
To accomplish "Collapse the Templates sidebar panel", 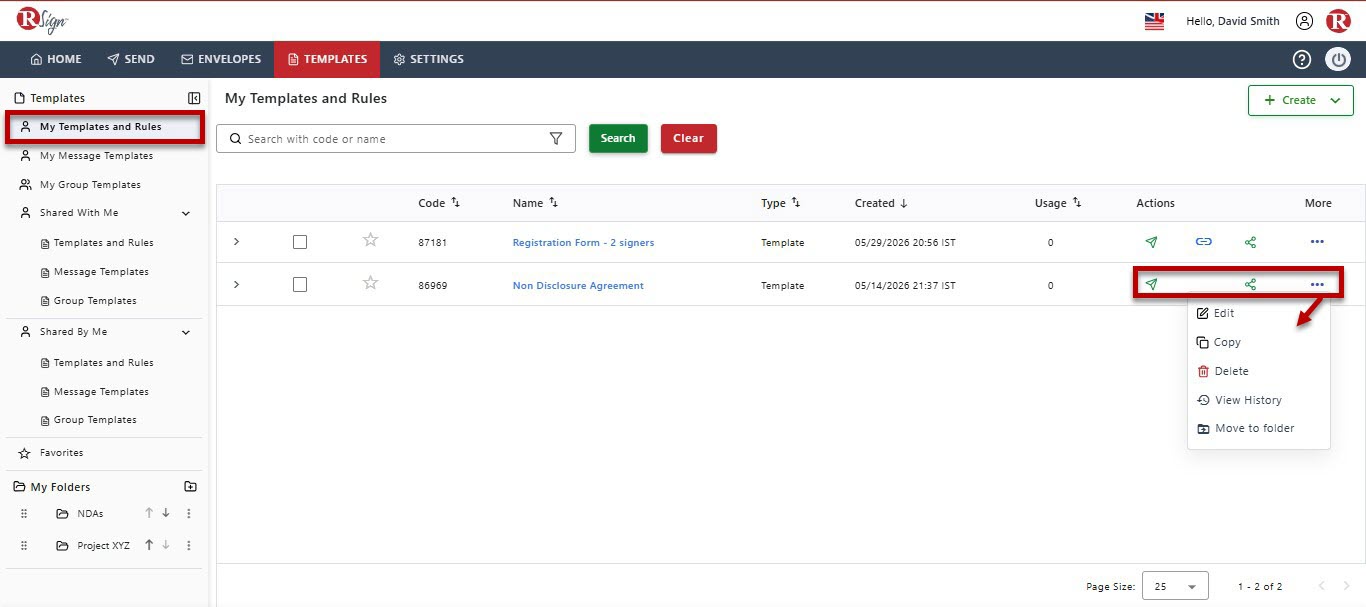I will (x=194, y=98).
